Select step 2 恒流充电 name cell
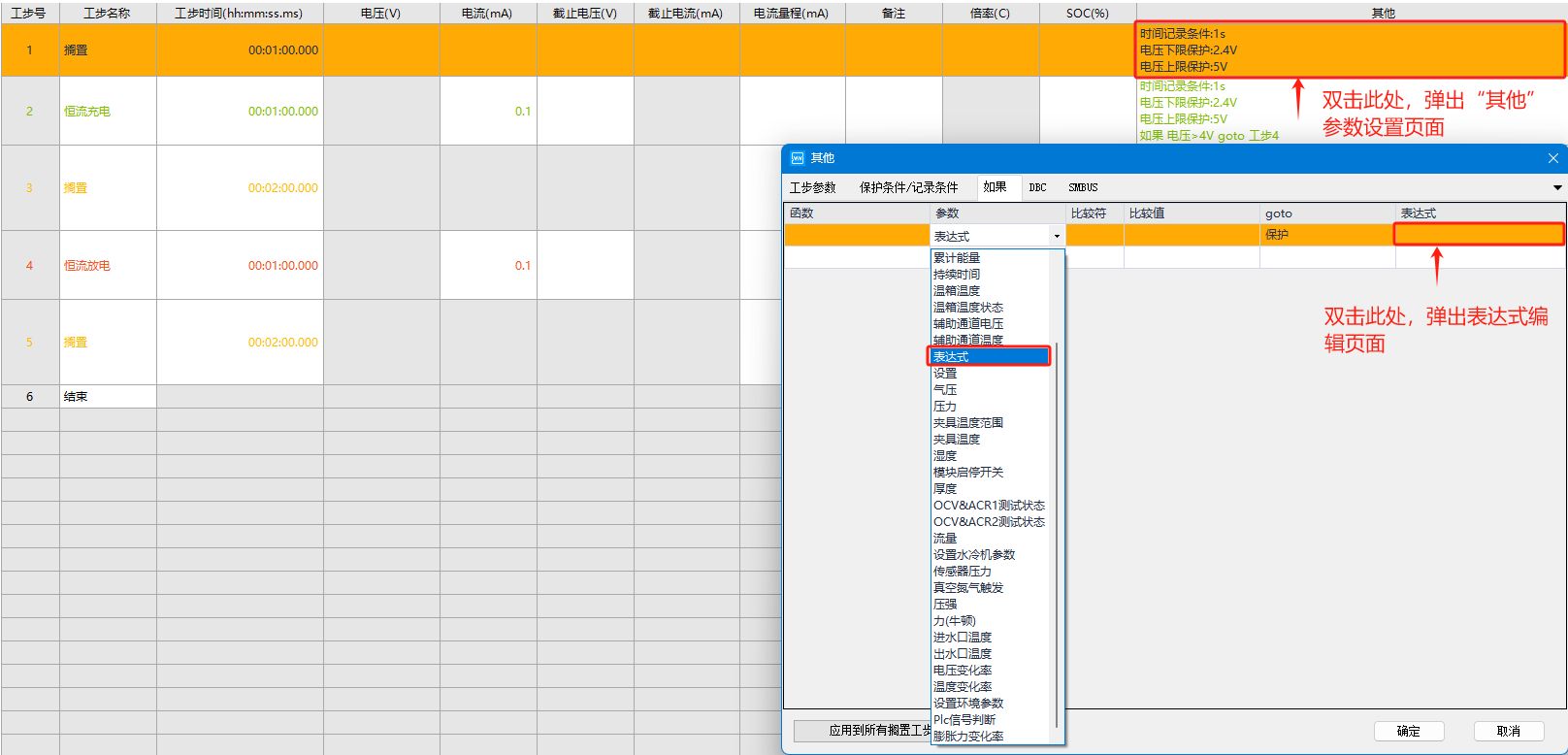The width and height of the screenshot is (1568, 755). [x=108, y=112]
